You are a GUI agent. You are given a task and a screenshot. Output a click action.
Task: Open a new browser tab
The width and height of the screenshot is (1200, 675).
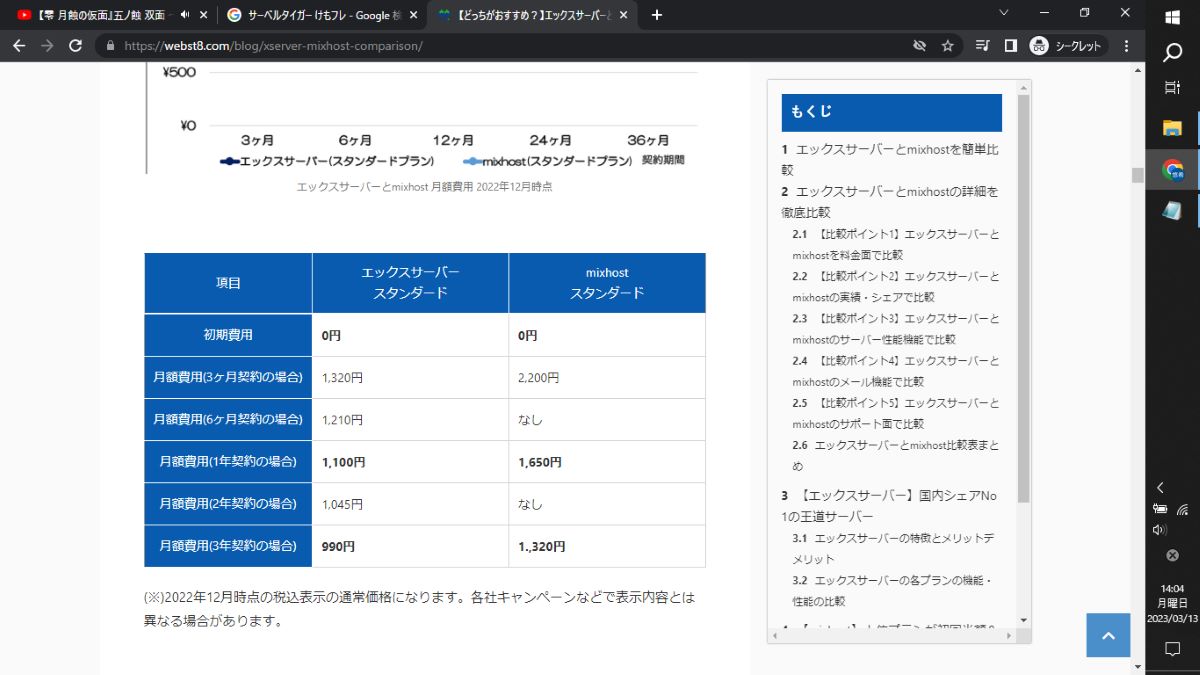point(657,15)
